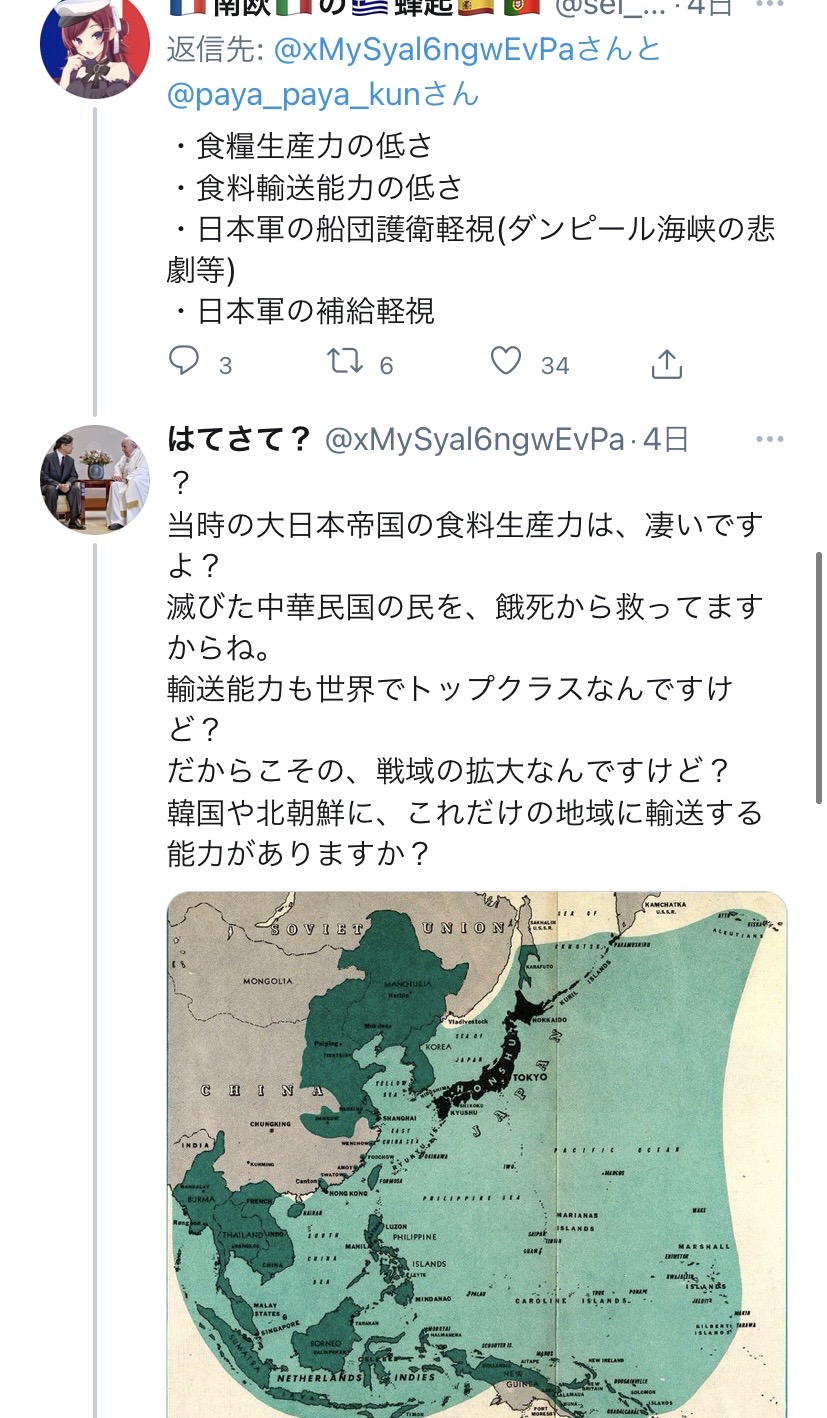
Task: Like the tweet with the heart icon
Action: coord(506,361)
